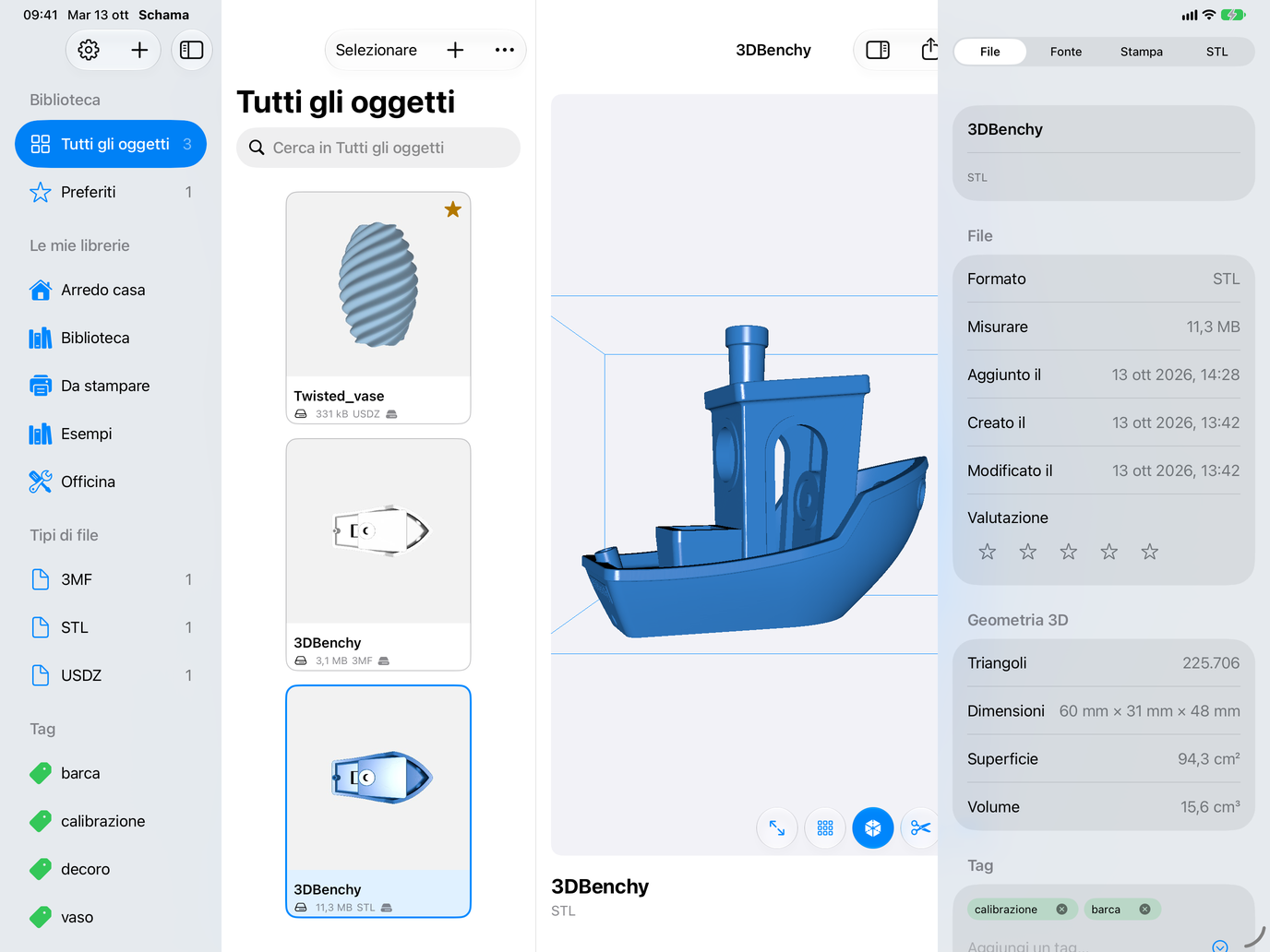This screenshot has height=952, width=1270.
Task: Click the plus button next to settings gear
Action: [139, 50]
